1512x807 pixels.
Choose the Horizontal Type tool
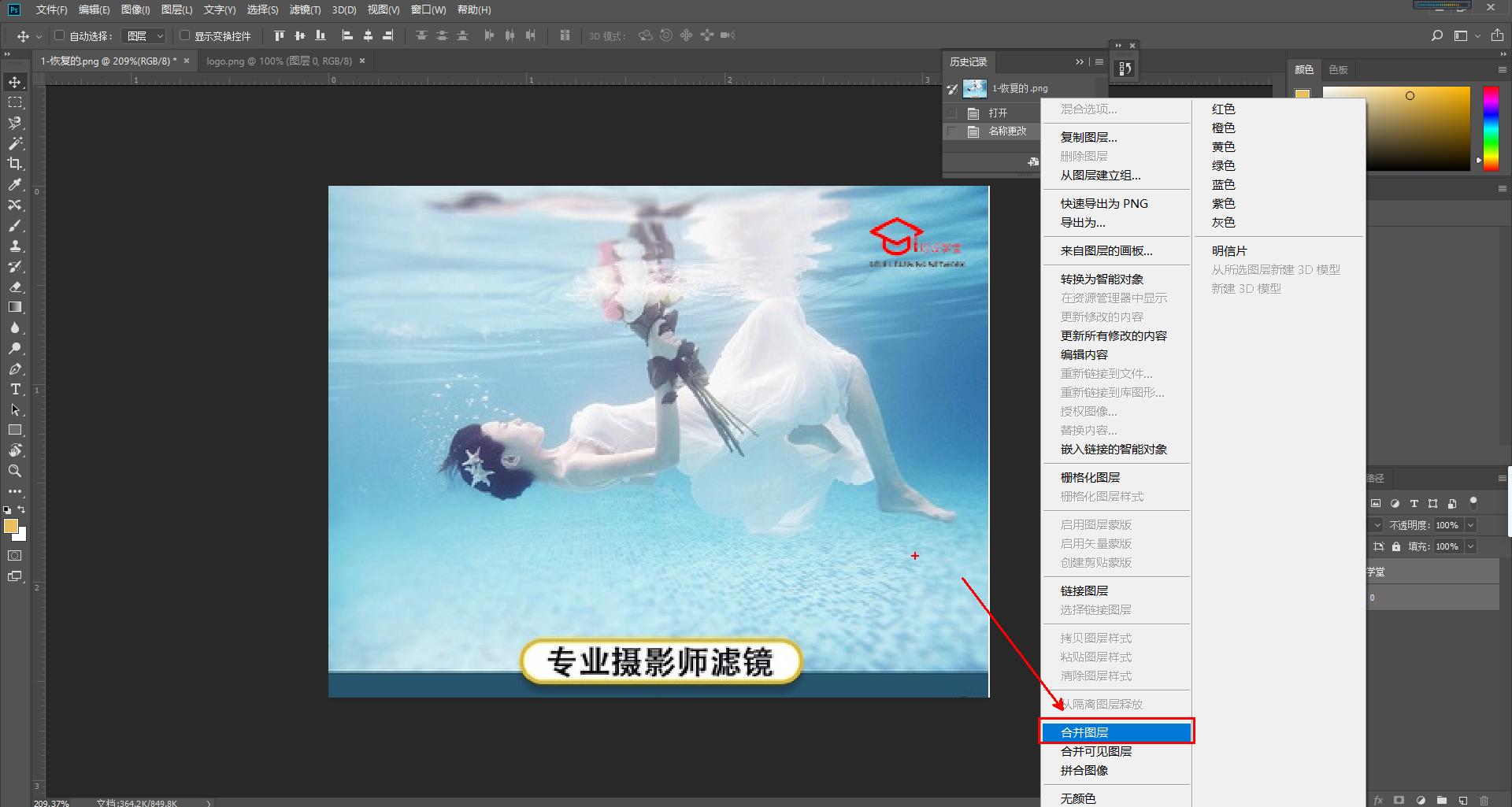(16, 389)
